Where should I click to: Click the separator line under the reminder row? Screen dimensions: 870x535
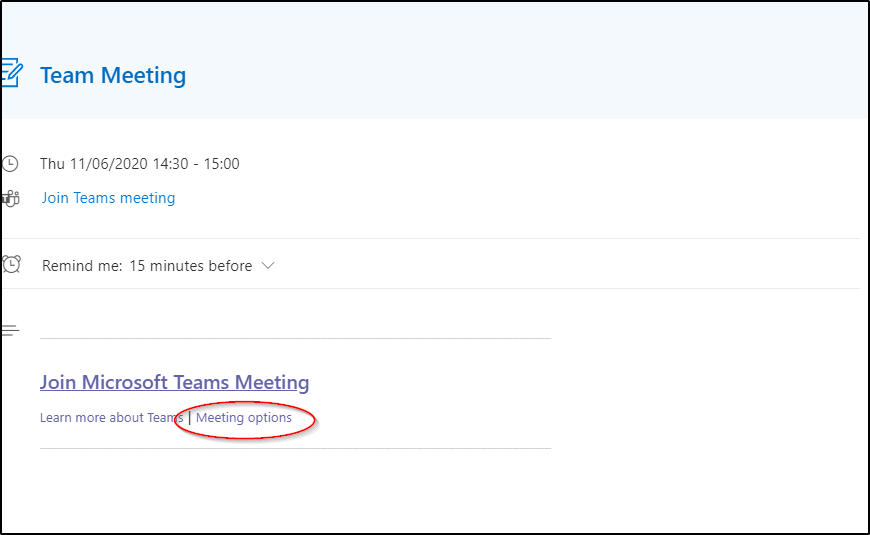[431, 289]
